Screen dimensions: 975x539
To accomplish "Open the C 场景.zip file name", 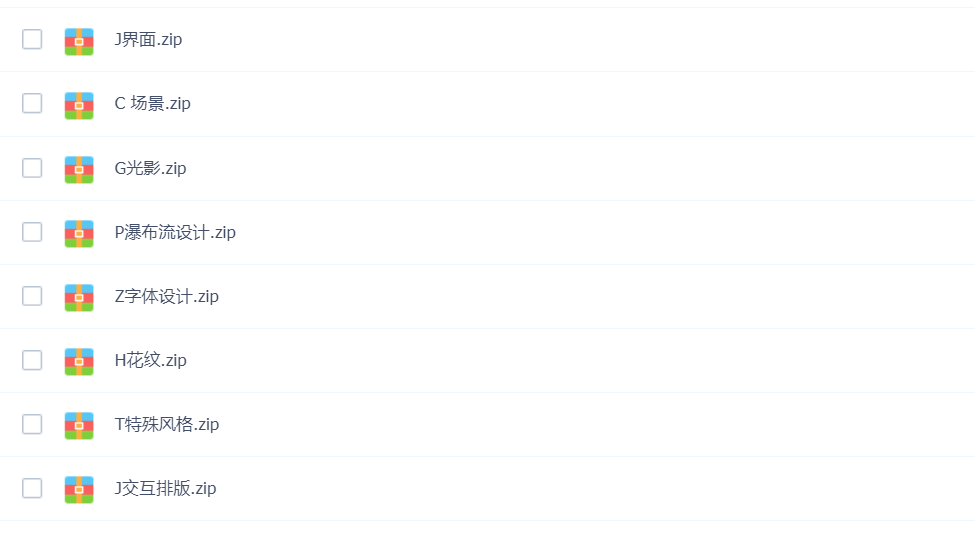I will click(x=152, y=103).
